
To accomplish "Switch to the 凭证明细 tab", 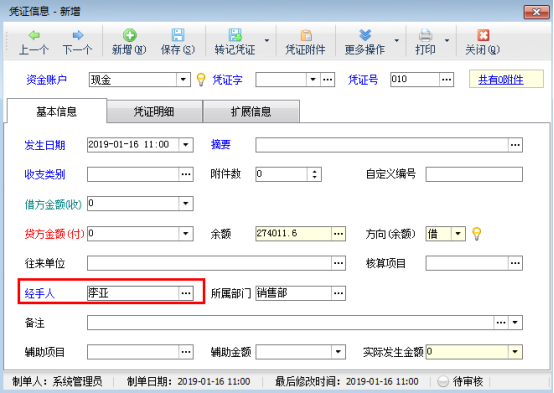I will (x=154, y=112).
